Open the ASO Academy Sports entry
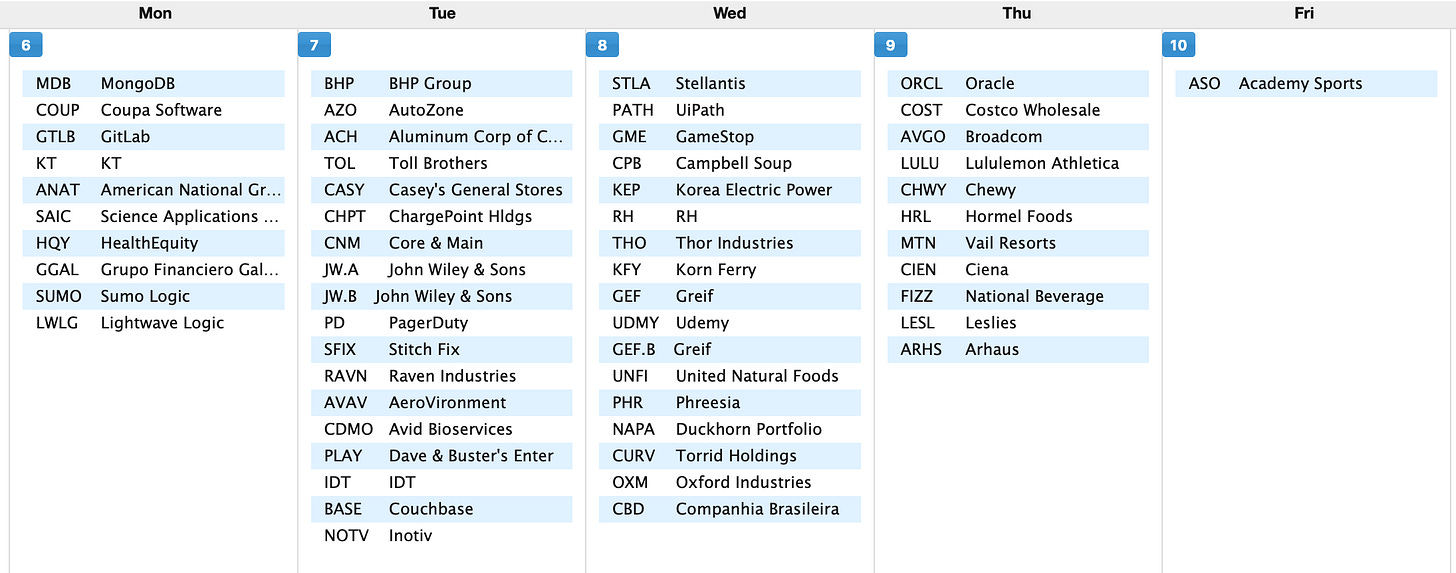 [1306, 84]
